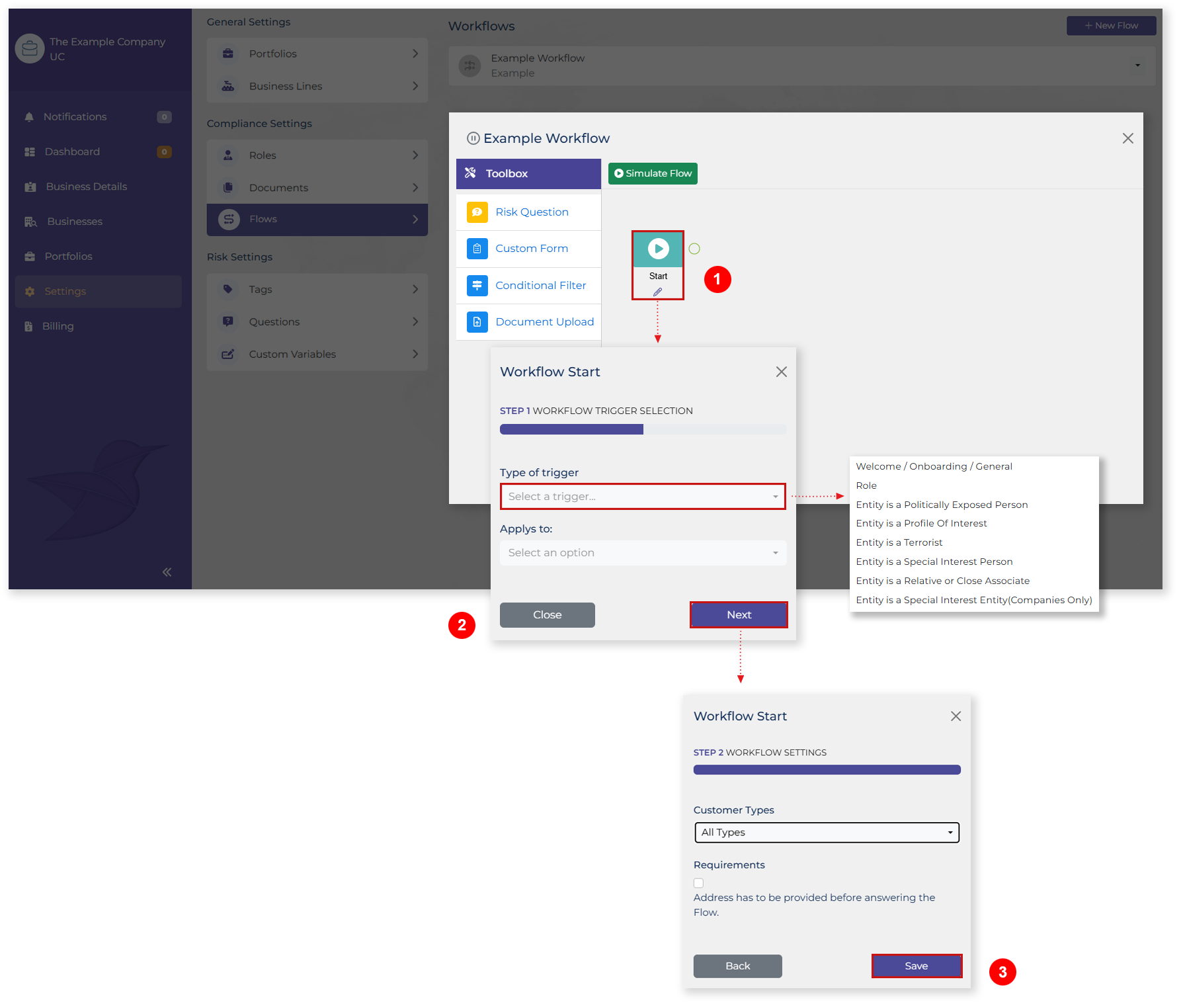Click the Roles person icon

pos(228,155)
